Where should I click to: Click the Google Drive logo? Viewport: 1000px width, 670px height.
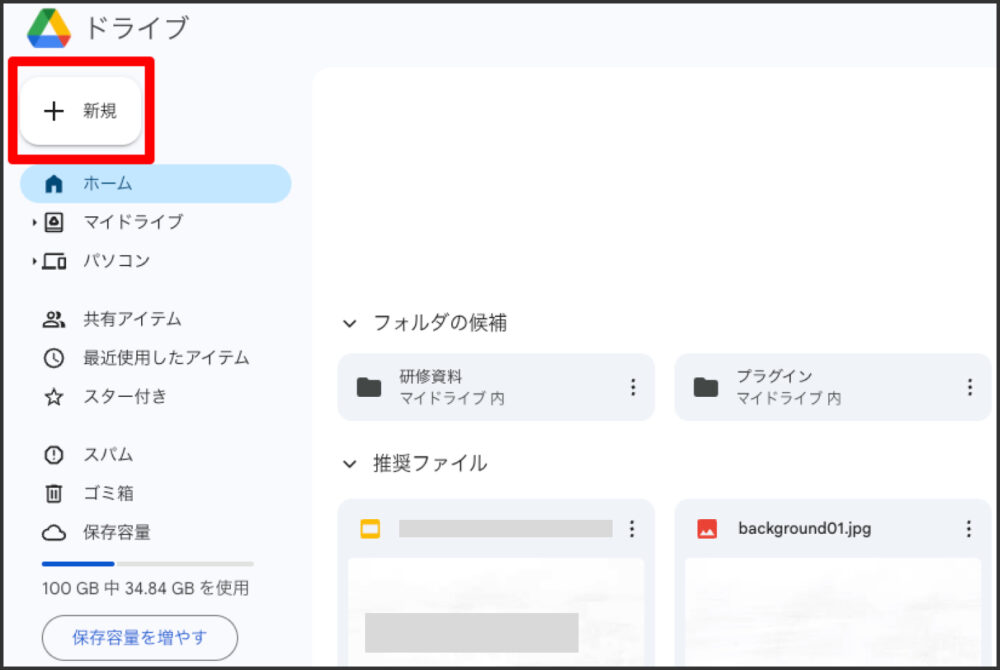(x=48, y=27)
